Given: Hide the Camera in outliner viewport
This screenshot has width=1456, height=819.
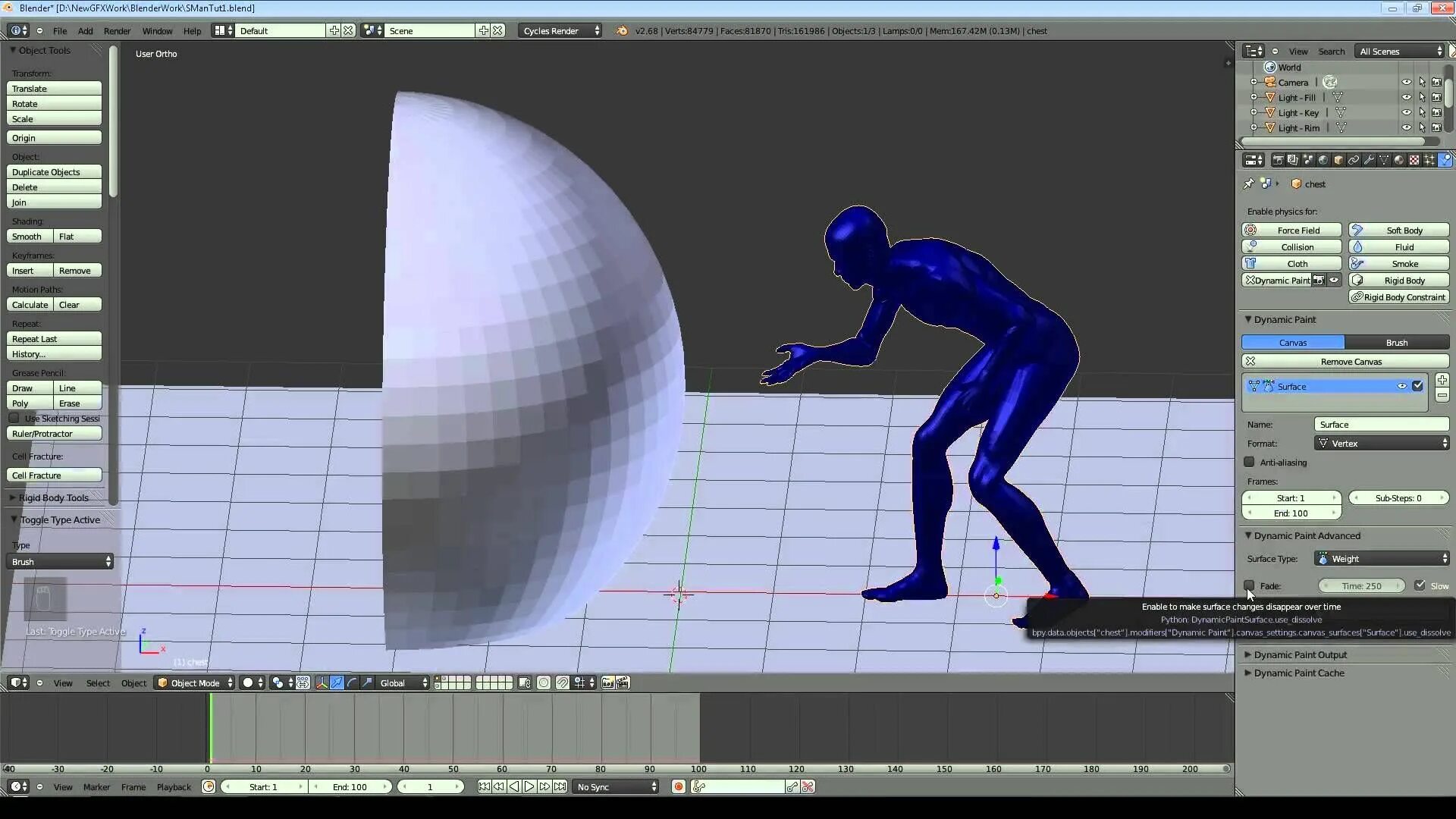Looking at the screenshot, I should pos(1406,82).
